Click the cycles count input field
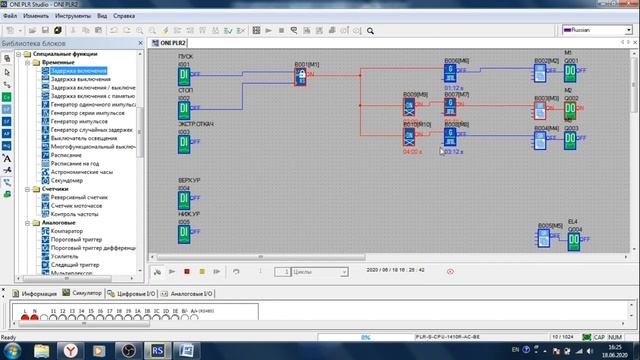Image resolution: width=640 pixels, height=360 pixels. [x=282, y=272]
